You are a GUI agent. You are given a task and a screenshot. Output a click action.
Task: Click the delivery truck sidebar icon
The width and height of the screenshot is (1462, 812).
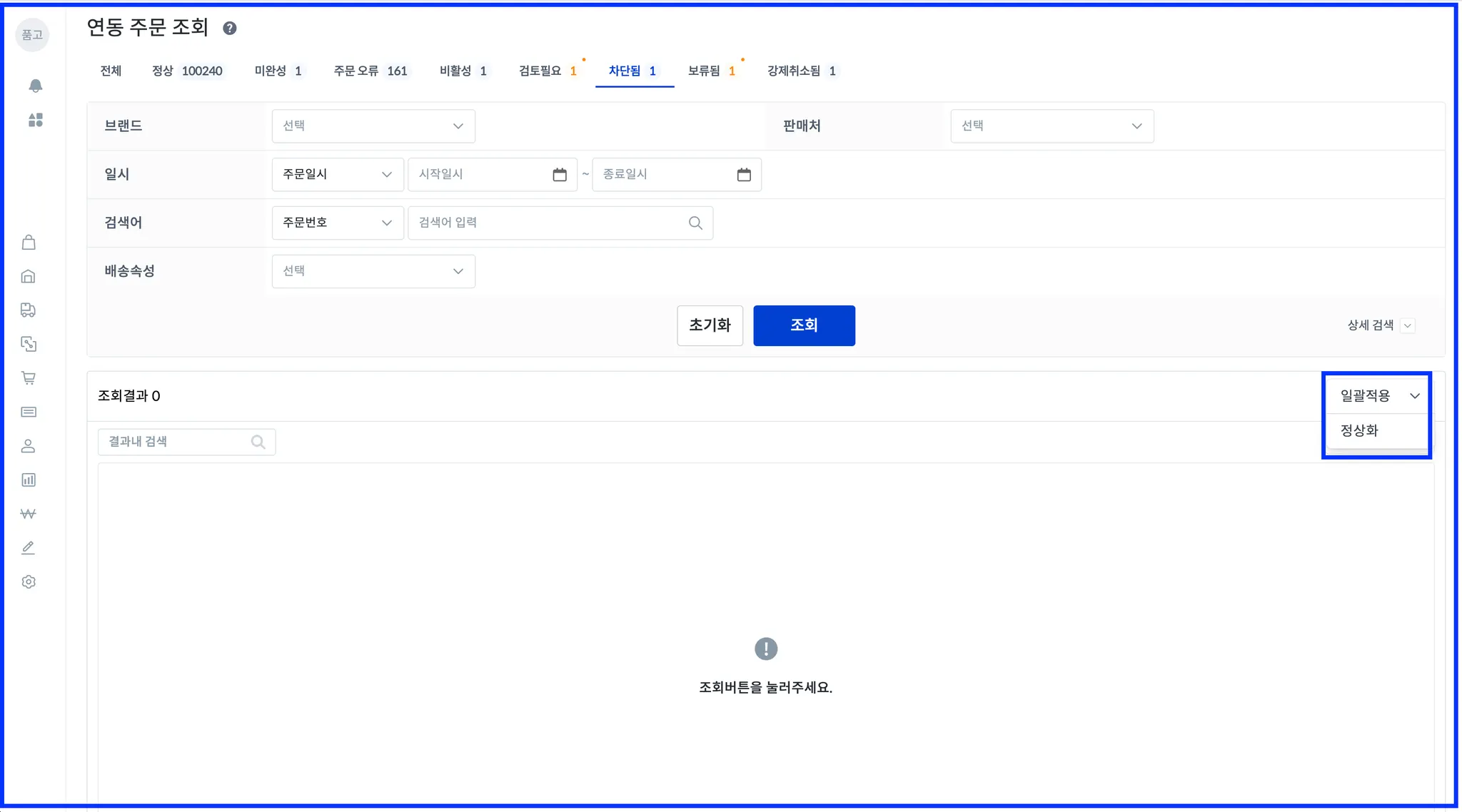29,310
